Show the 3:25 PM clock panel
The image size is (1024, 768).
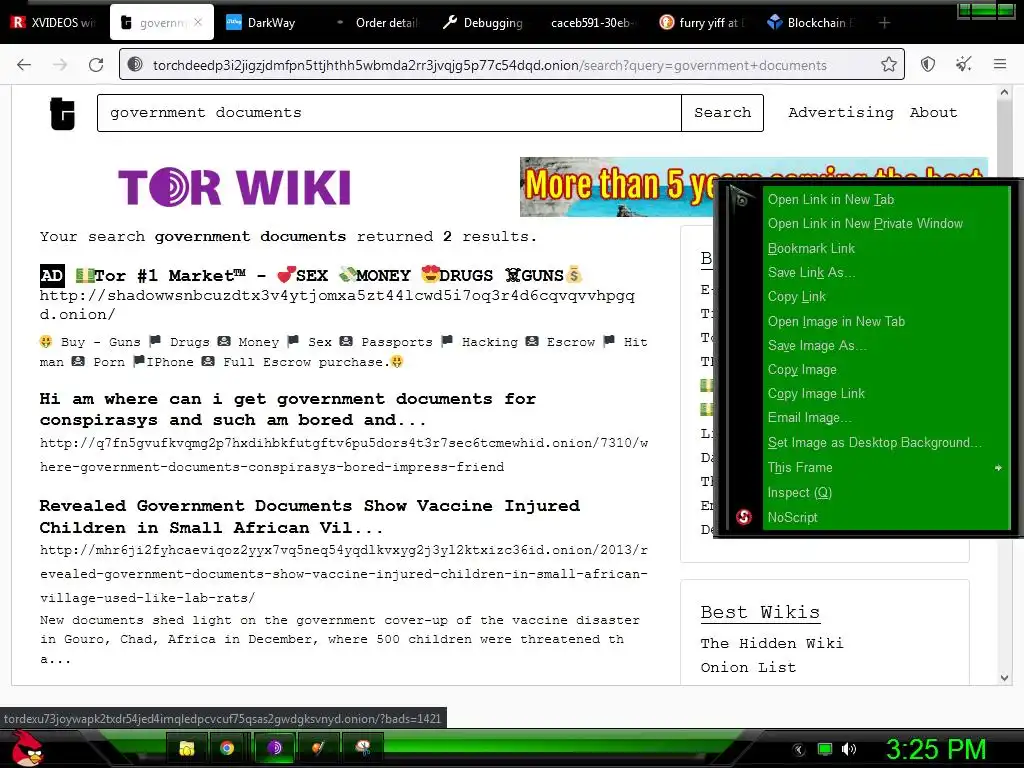[935, 750]
